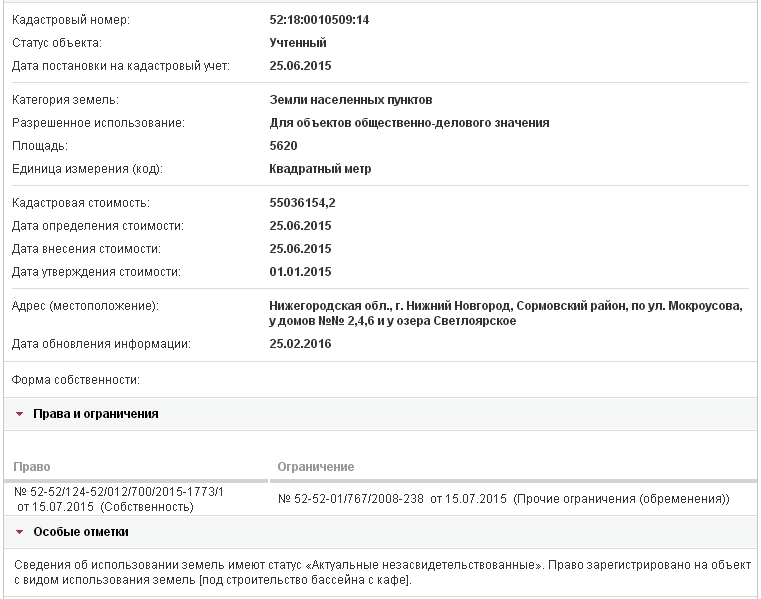The height and width of the screenshot is (599, 761).
Task: Click the Учтенный status value
Action: [x=298, y=43]
